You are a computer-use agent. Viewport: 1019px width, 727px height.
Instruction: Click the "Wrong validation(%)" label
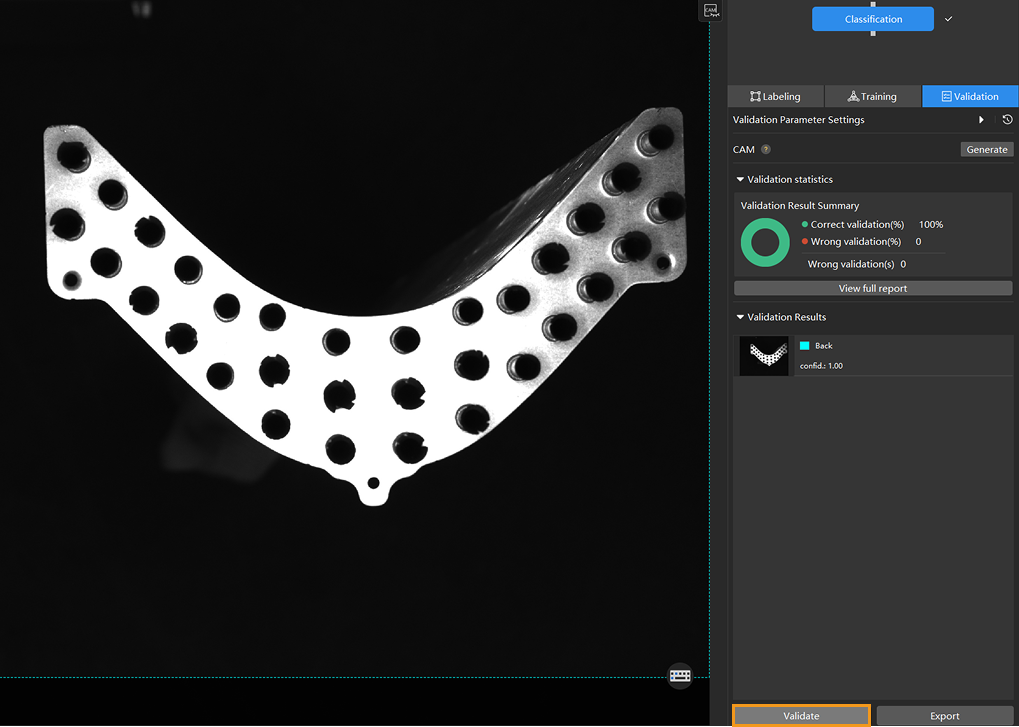coord(856,241)
